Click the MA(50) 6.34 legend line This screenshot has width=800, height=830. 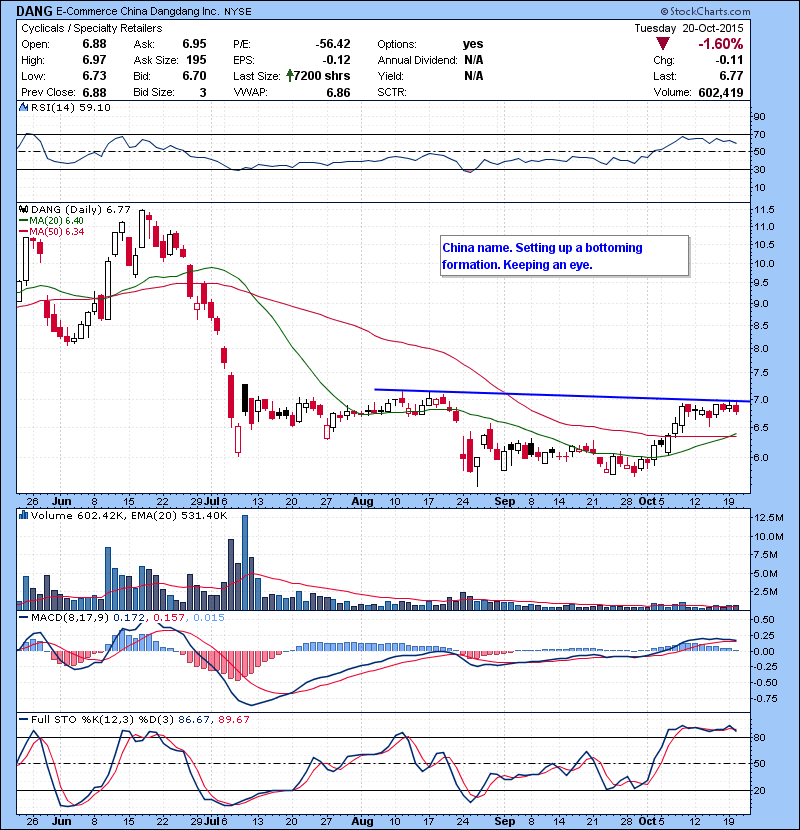(51, 232)
